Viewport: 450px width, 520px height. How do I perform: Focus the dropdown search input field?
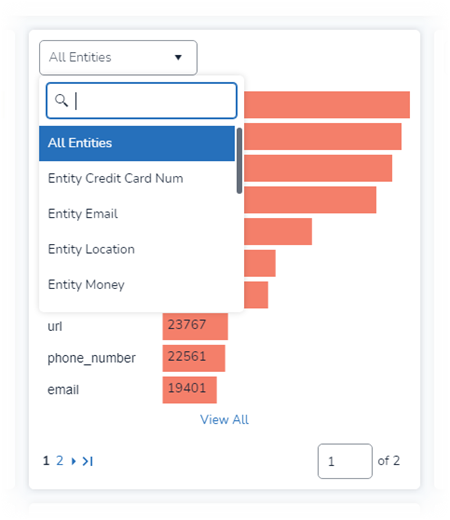point(142,101)
